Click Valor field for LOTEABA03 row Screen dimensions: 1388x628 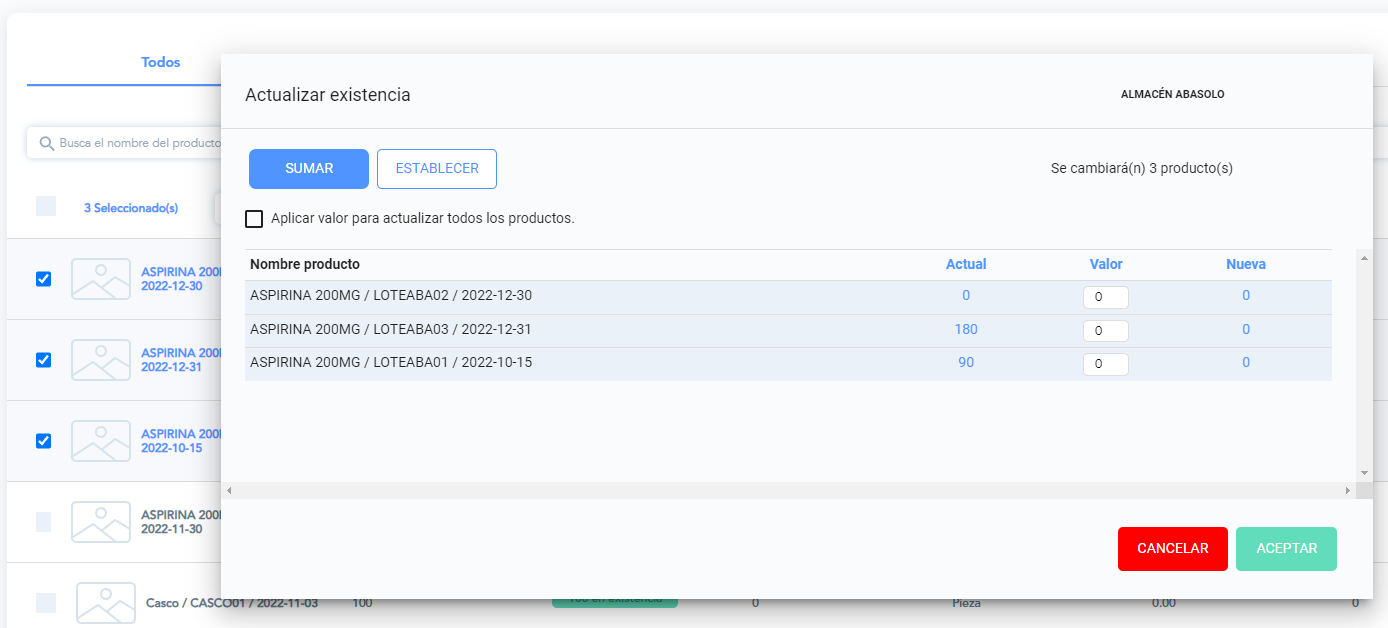(x=1106, y=331)
